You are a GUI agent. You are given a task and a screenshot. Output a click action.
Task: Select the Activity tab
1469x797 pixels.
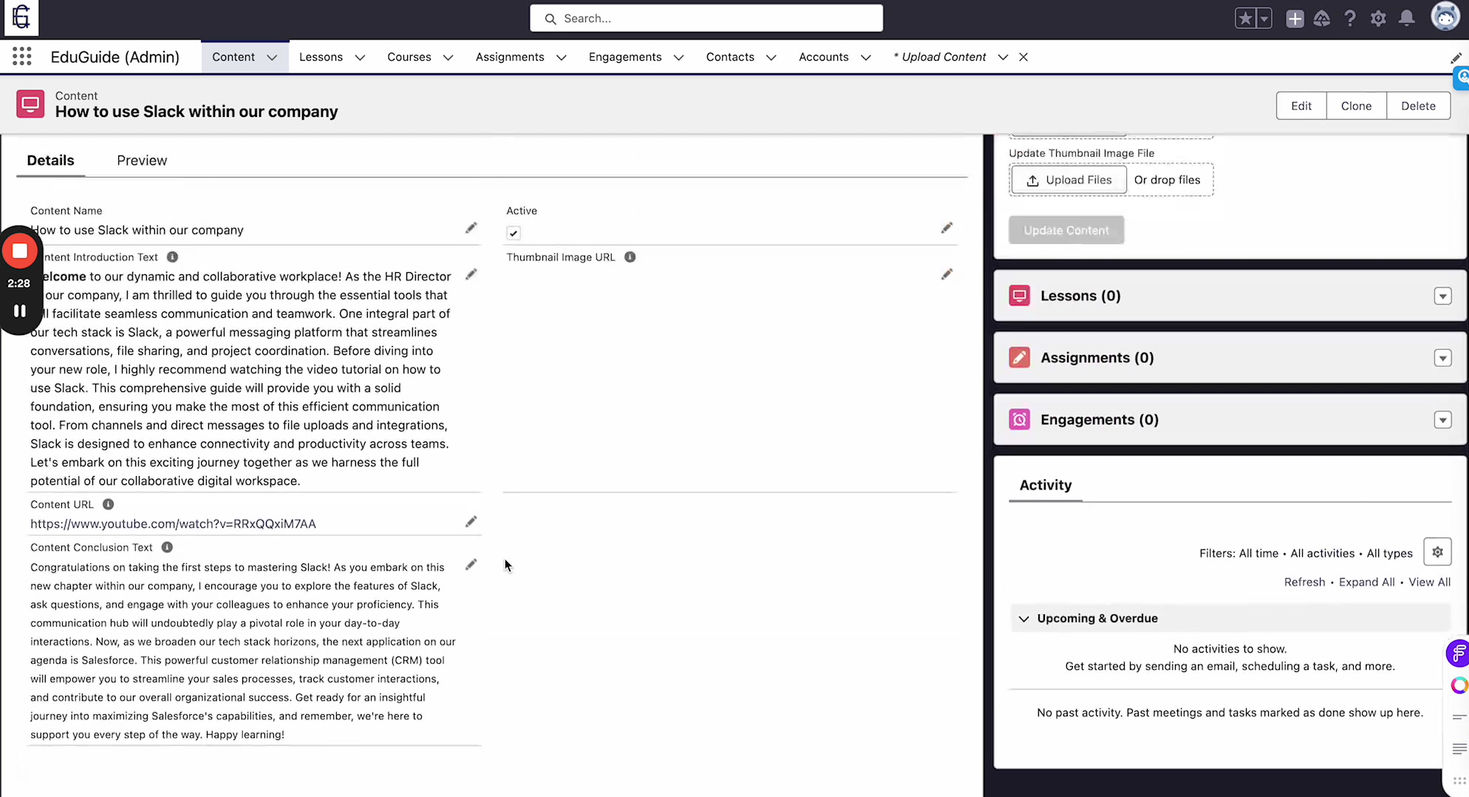[1045, 485]
